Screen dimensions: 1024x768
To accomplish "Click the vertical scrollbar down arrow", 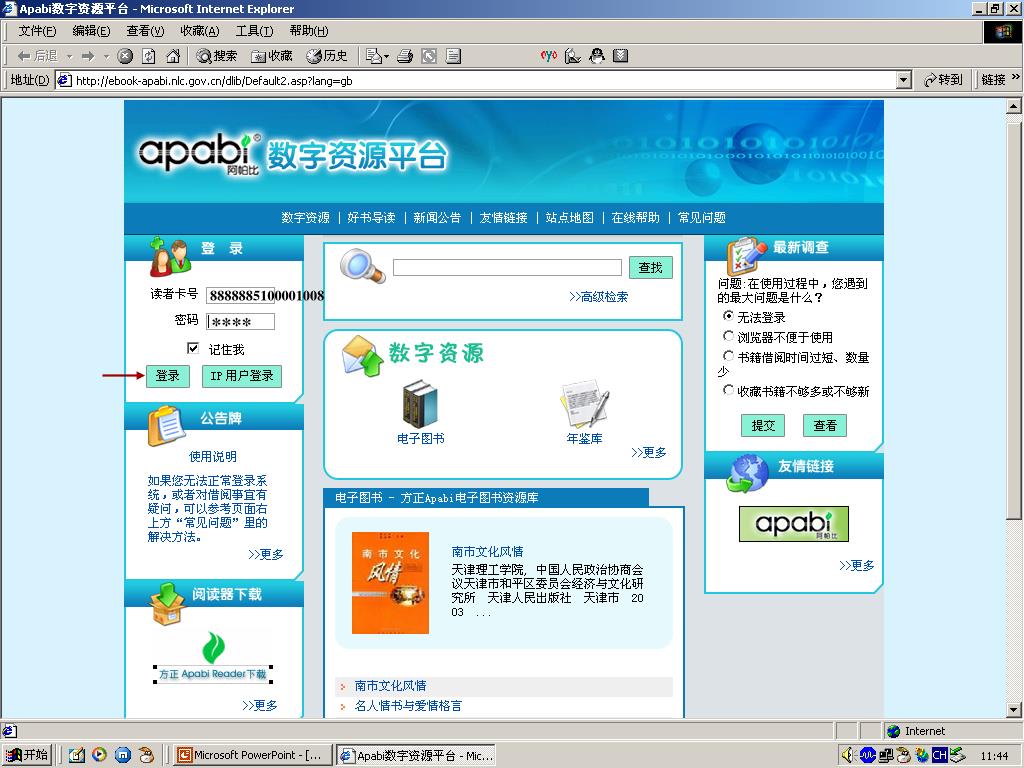I will tap(1014, 709).
